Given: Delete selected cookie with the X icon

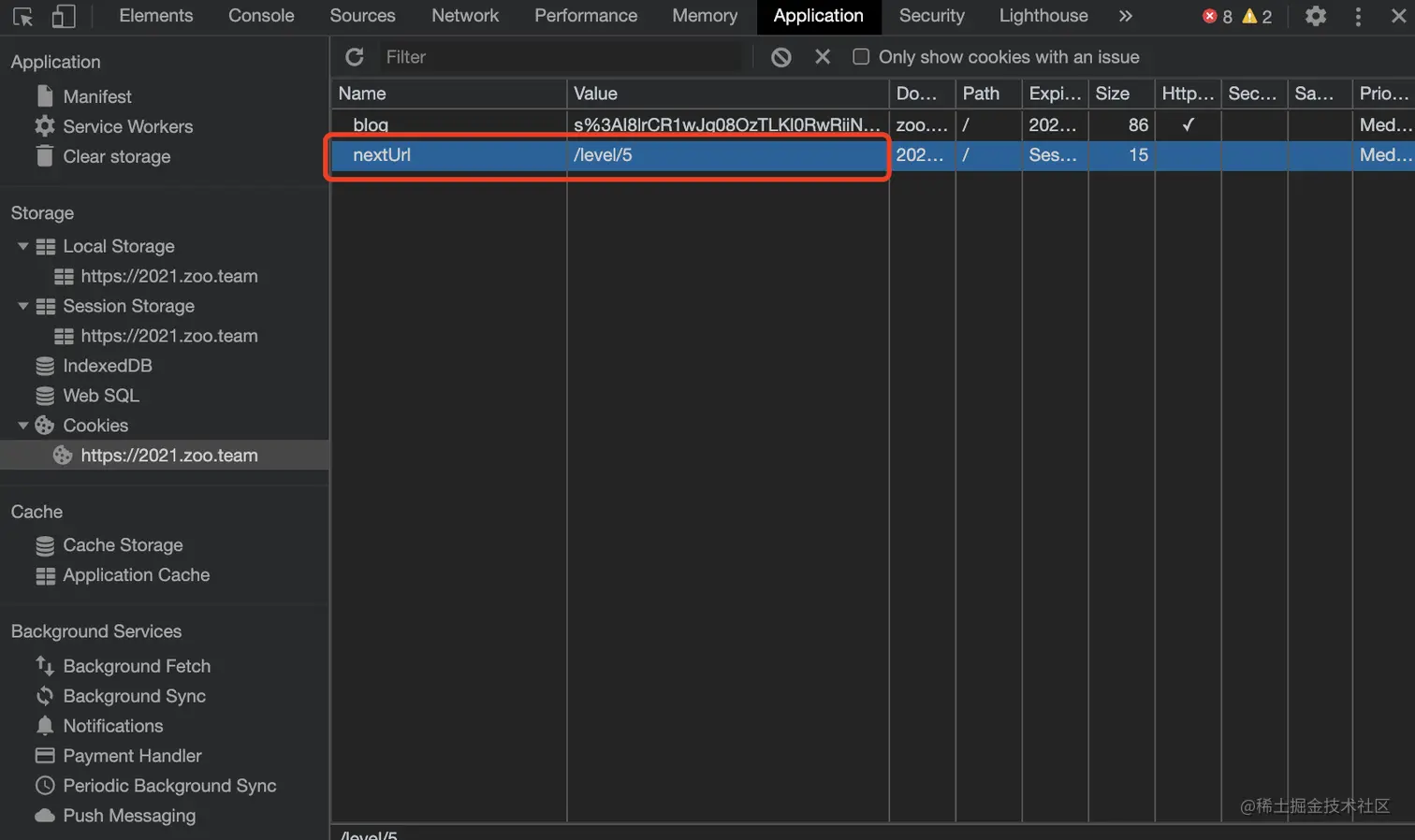Looking at the screenshot, I should (x=823, y=57).
